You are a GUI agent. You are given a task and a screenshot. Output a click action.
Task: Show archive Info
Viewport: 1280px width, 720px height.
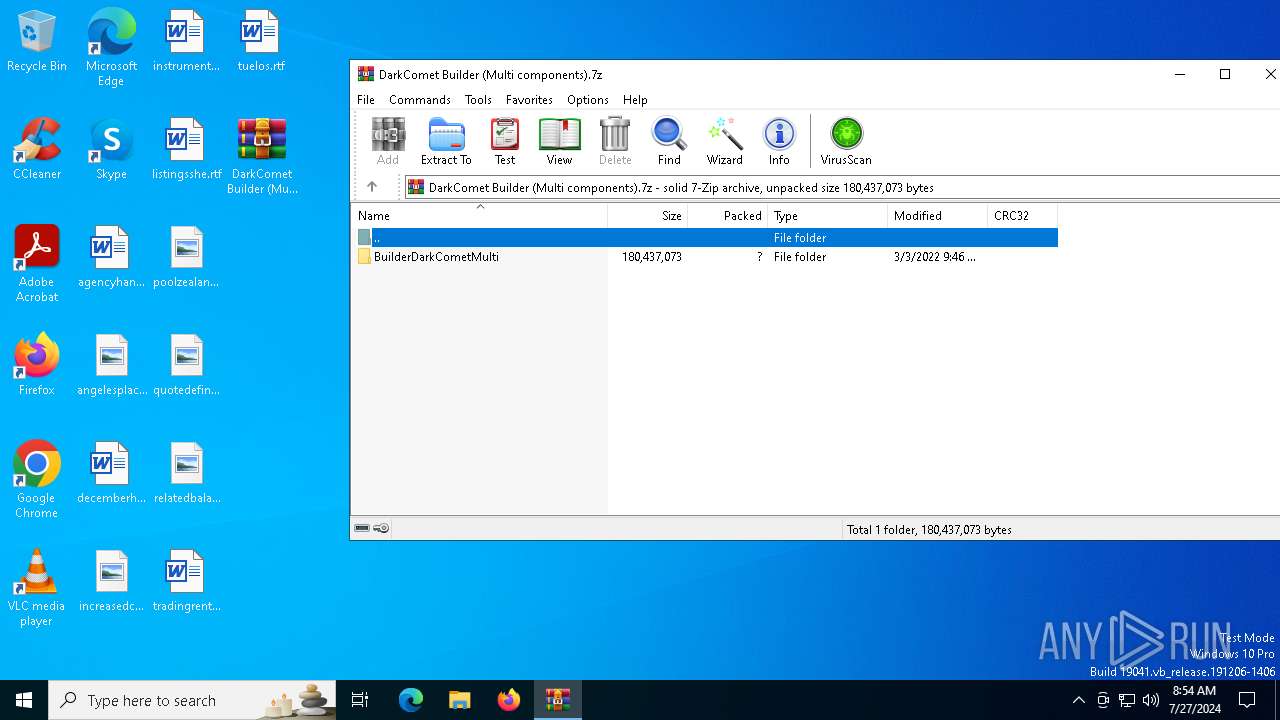tap(779, 141)
